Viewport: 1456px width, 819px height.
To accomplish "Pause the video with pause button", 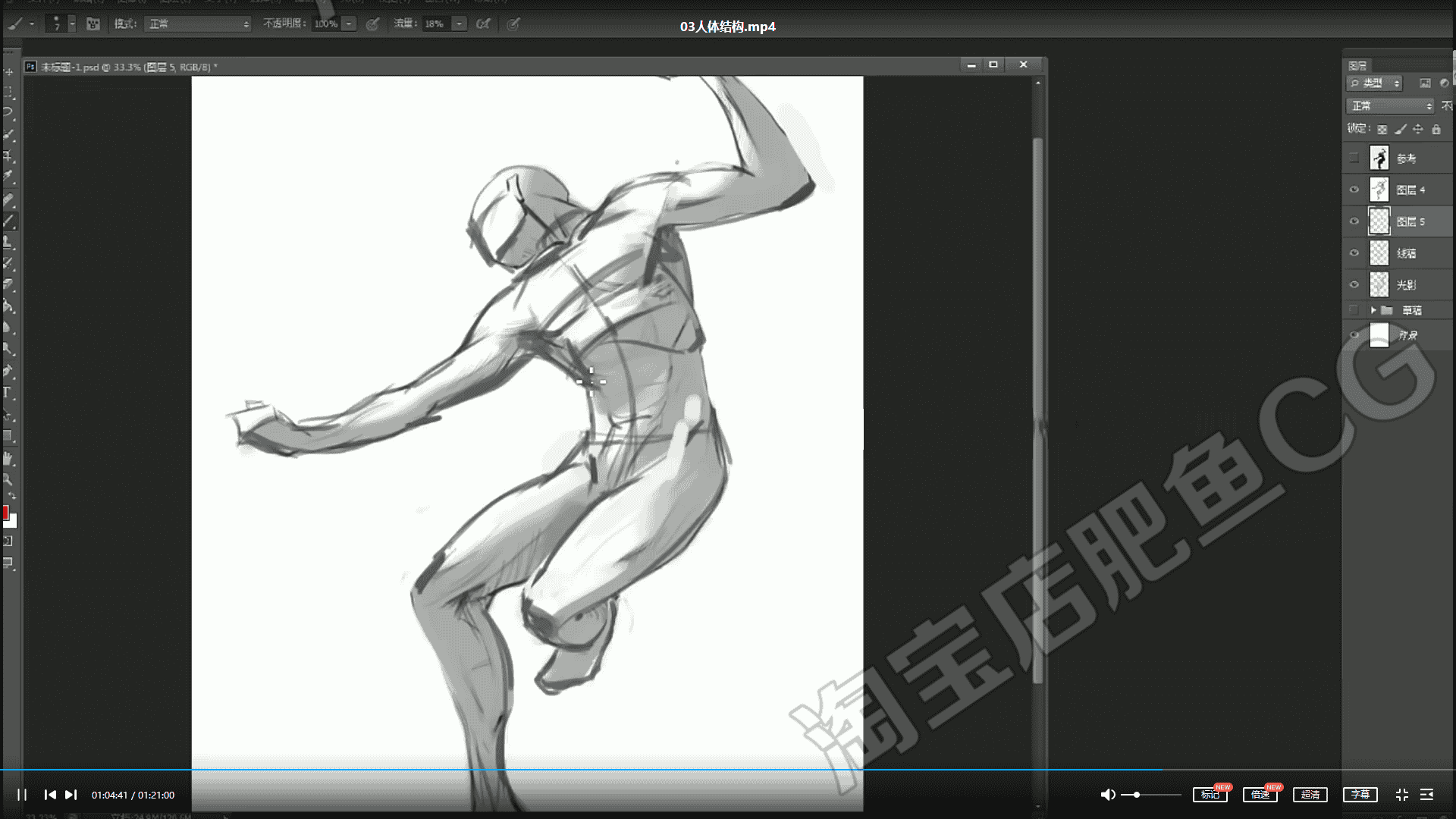I will tap(22, 795).
